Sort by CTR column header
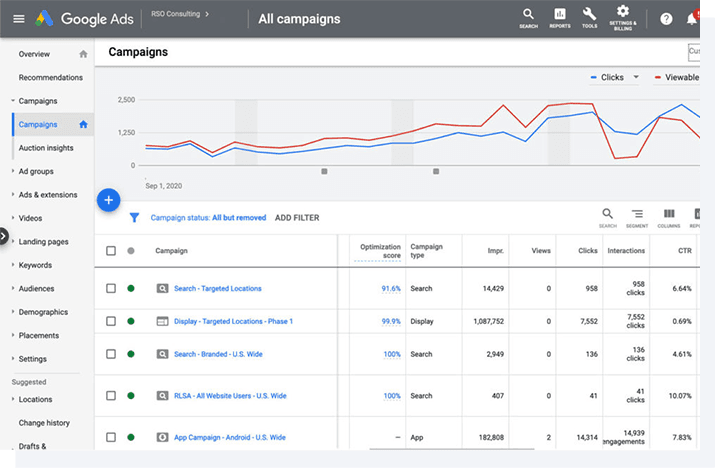This screenshot has height=468, width=715. [x=684, y=250]
